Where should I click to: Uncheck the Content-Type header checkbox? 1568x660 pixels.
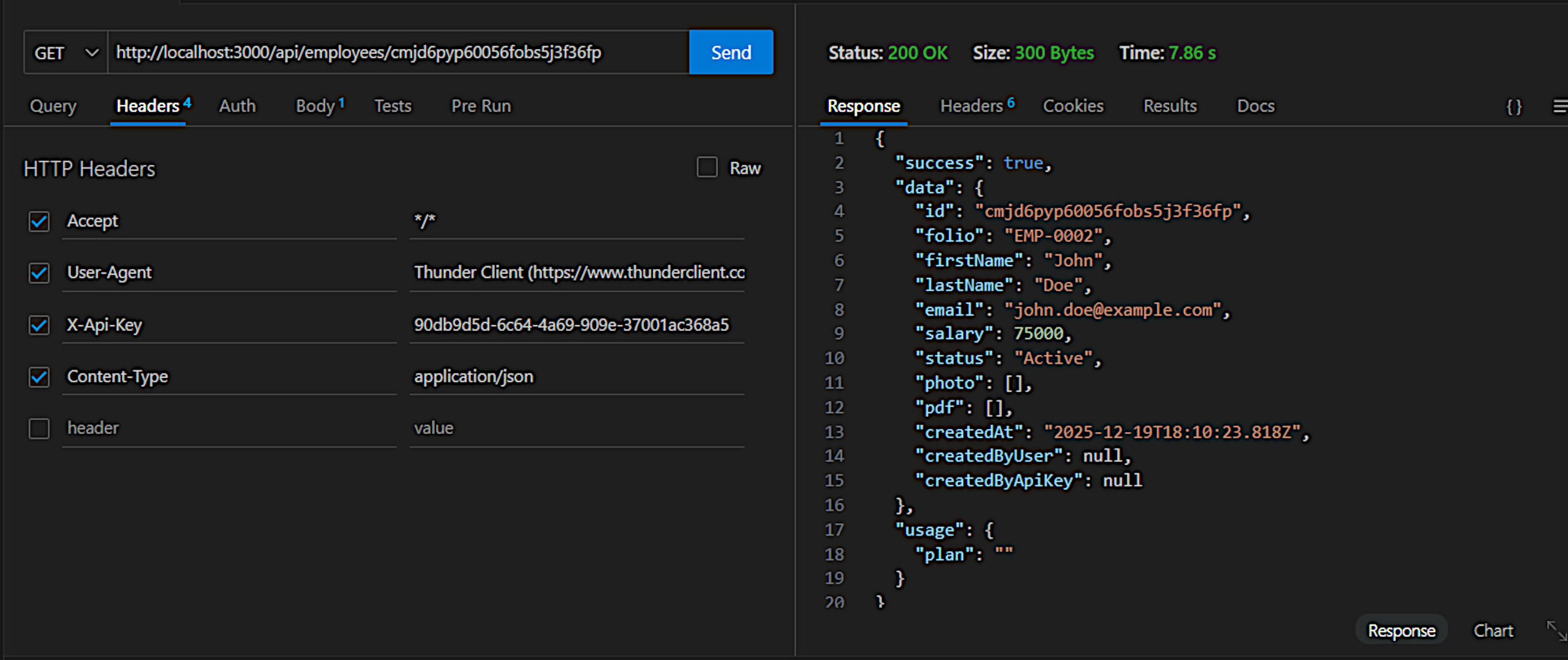pyautogui.click(x=39, y=377)
